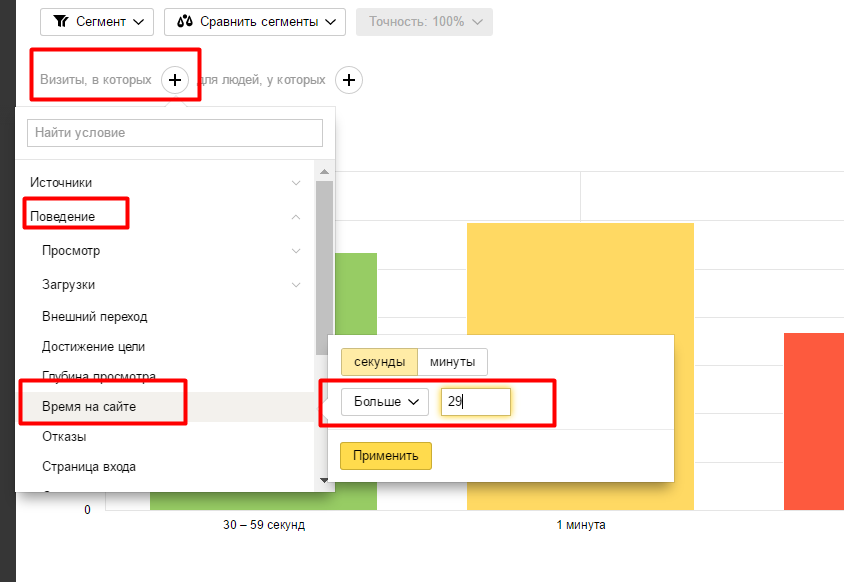844x582 pixels.
Task: Click plus icon next to 'Визиты, в которых'
Action: click(x=174, y=80)
